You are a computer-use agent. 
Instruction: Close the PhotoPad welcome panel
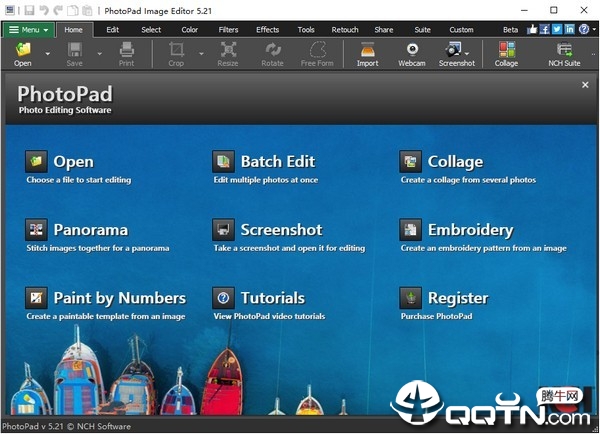click(585, 86)
